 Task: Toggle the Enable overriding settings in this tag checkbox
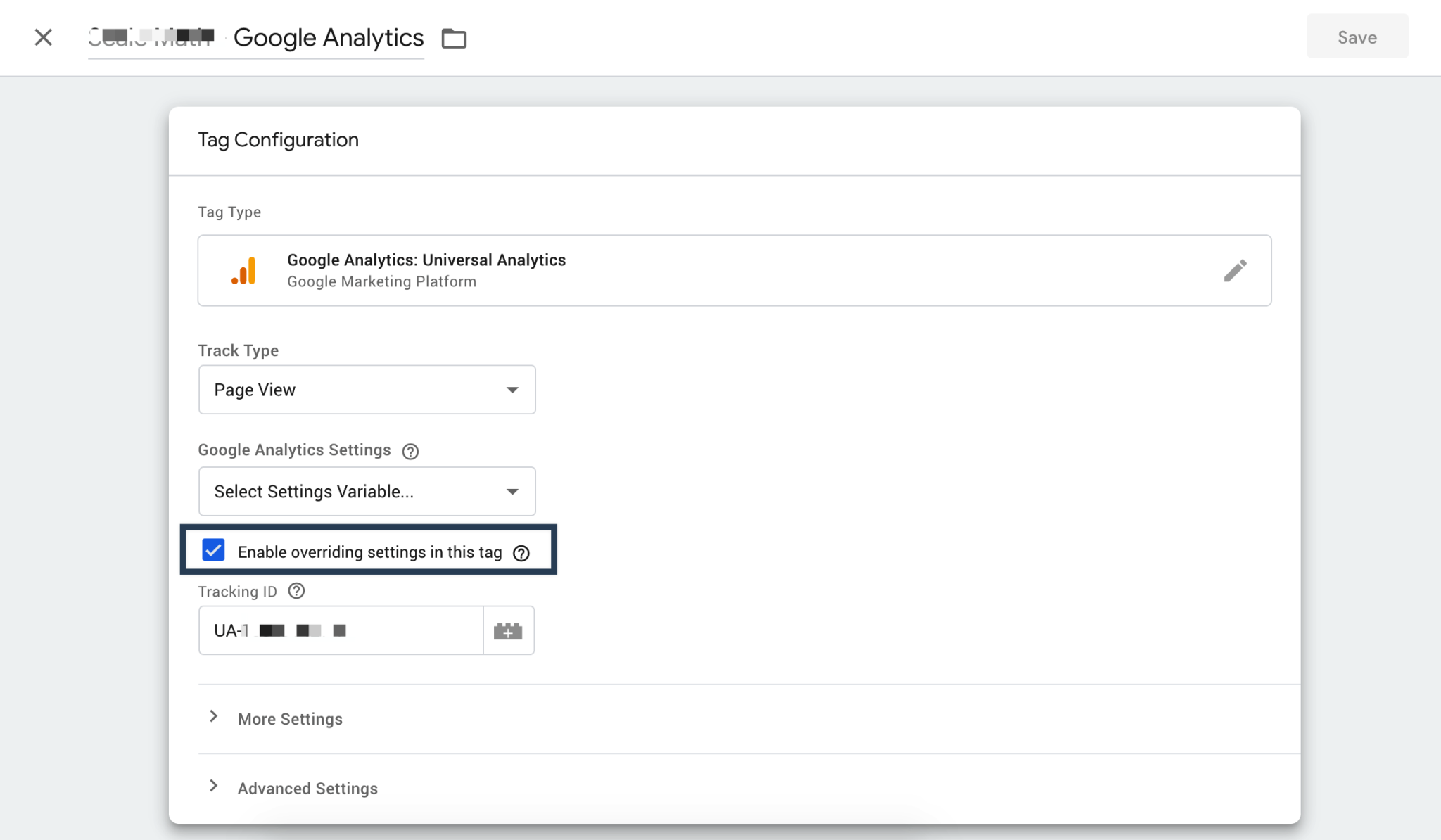pyautogui.click(x=213, y=551)
